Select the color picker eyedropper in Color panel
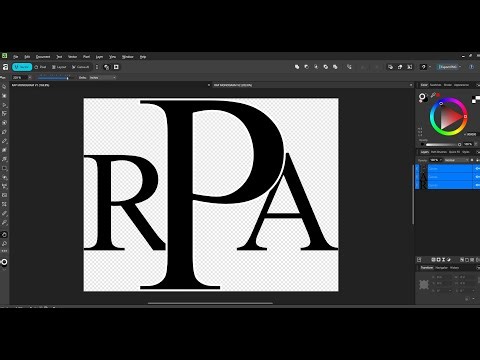The height and width of the screenshot is (360, 480). [434, 95]
